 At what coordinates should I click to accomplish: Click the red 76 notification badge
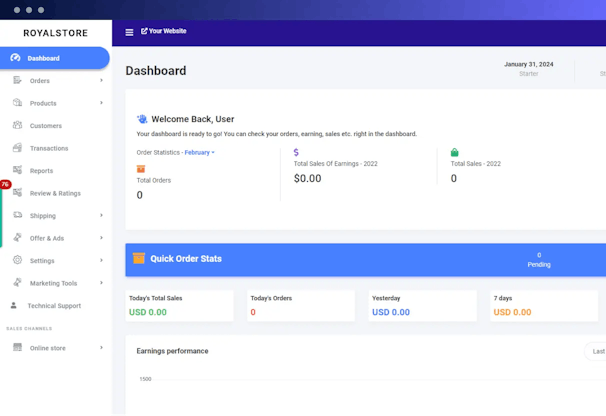click(5, 185)
